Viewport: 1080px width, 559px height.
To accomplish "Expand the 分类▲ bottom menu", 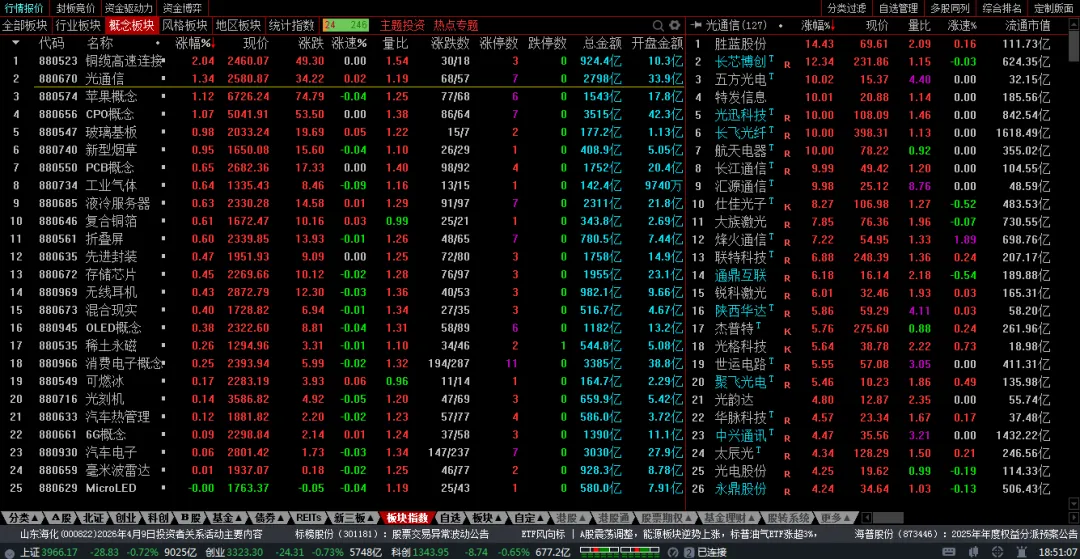I will (21, 518).
